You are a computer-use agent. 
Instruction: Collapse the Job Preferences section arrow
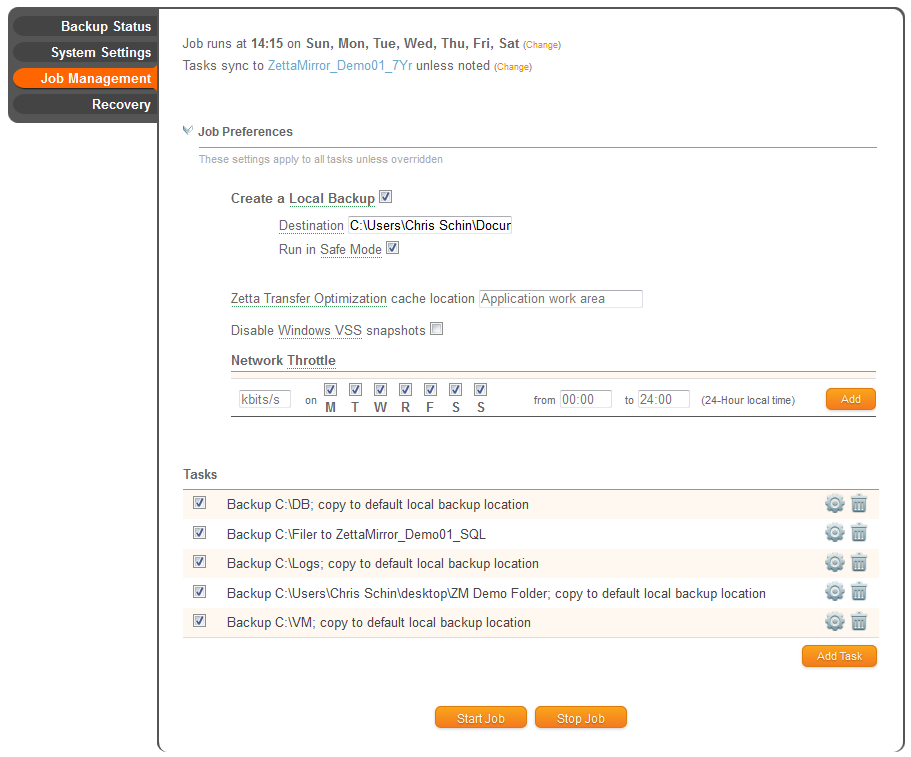pos(188,131)
